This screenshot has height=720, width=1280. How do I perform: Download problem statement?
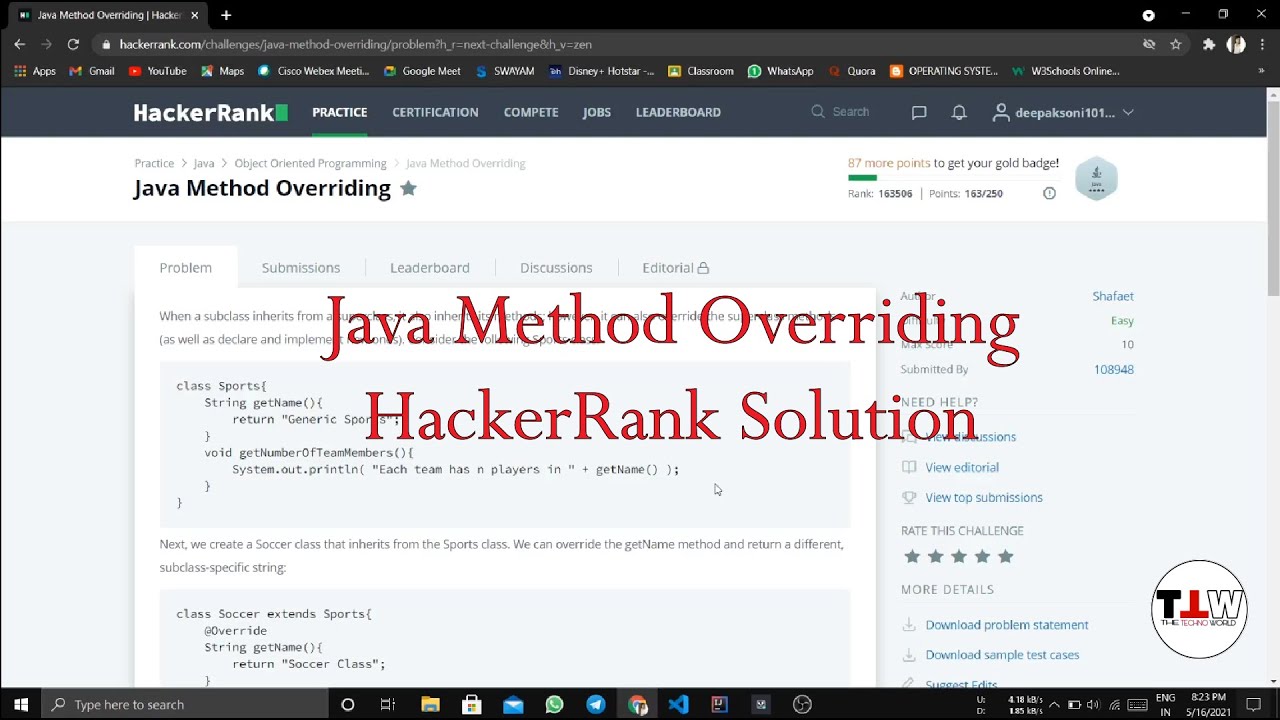coord(1007,625)
